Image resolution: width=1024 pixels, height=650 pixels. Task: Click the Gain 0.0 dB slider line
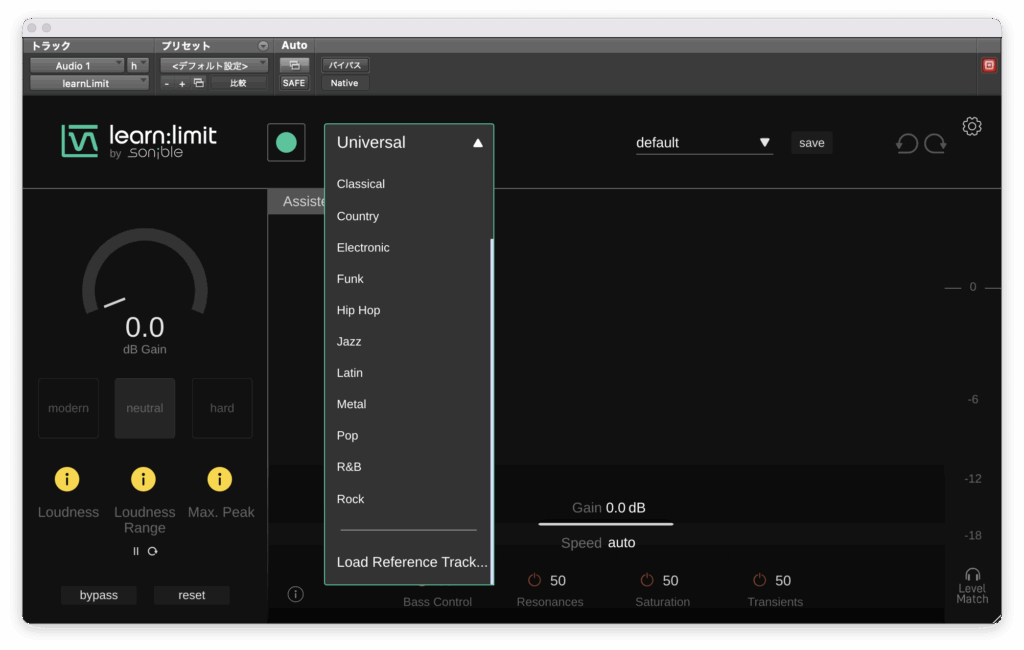(x=605, y=523)
